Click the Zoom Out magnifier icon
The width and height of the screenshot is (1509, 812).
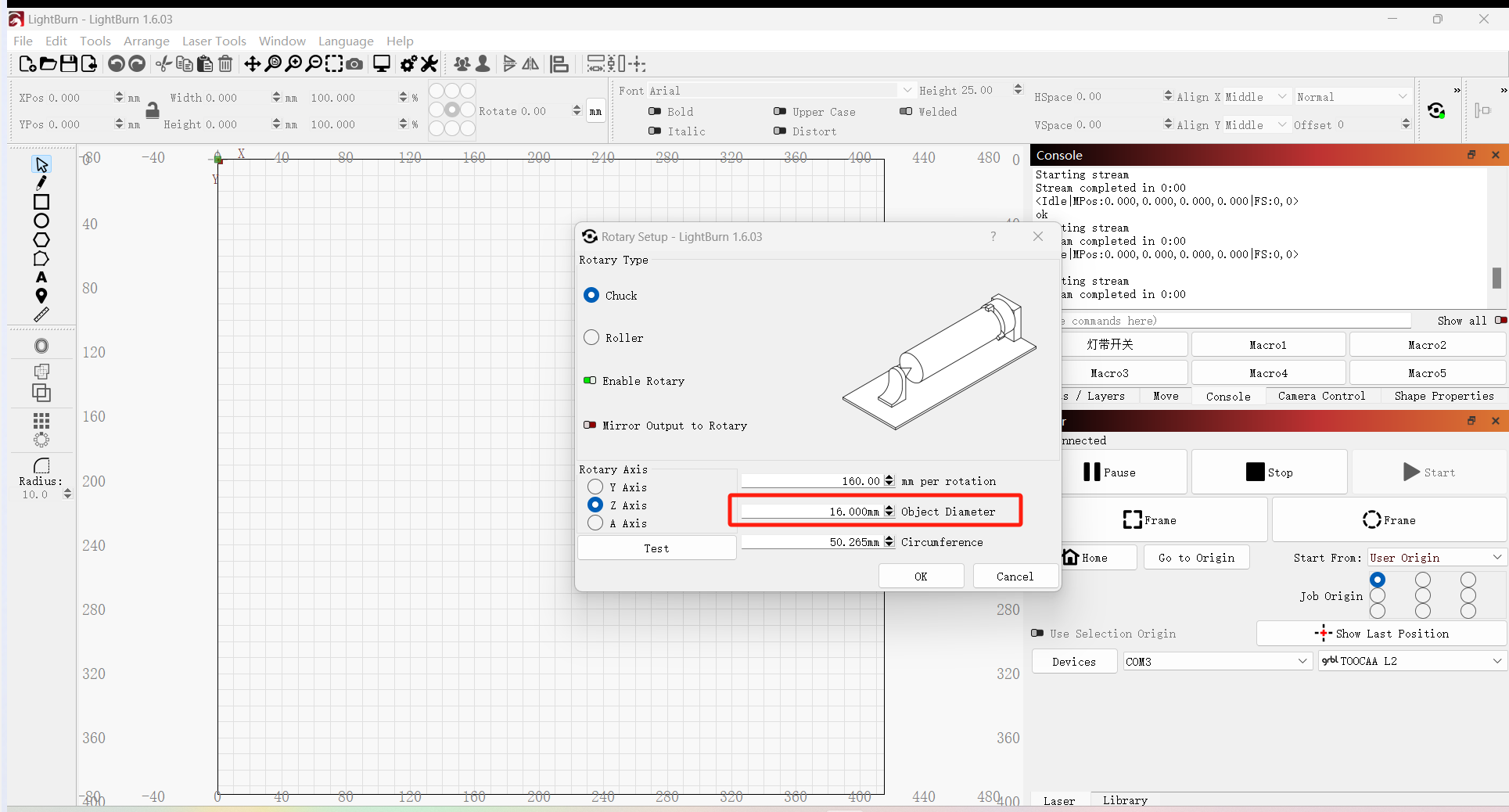(x=314, y=64)
